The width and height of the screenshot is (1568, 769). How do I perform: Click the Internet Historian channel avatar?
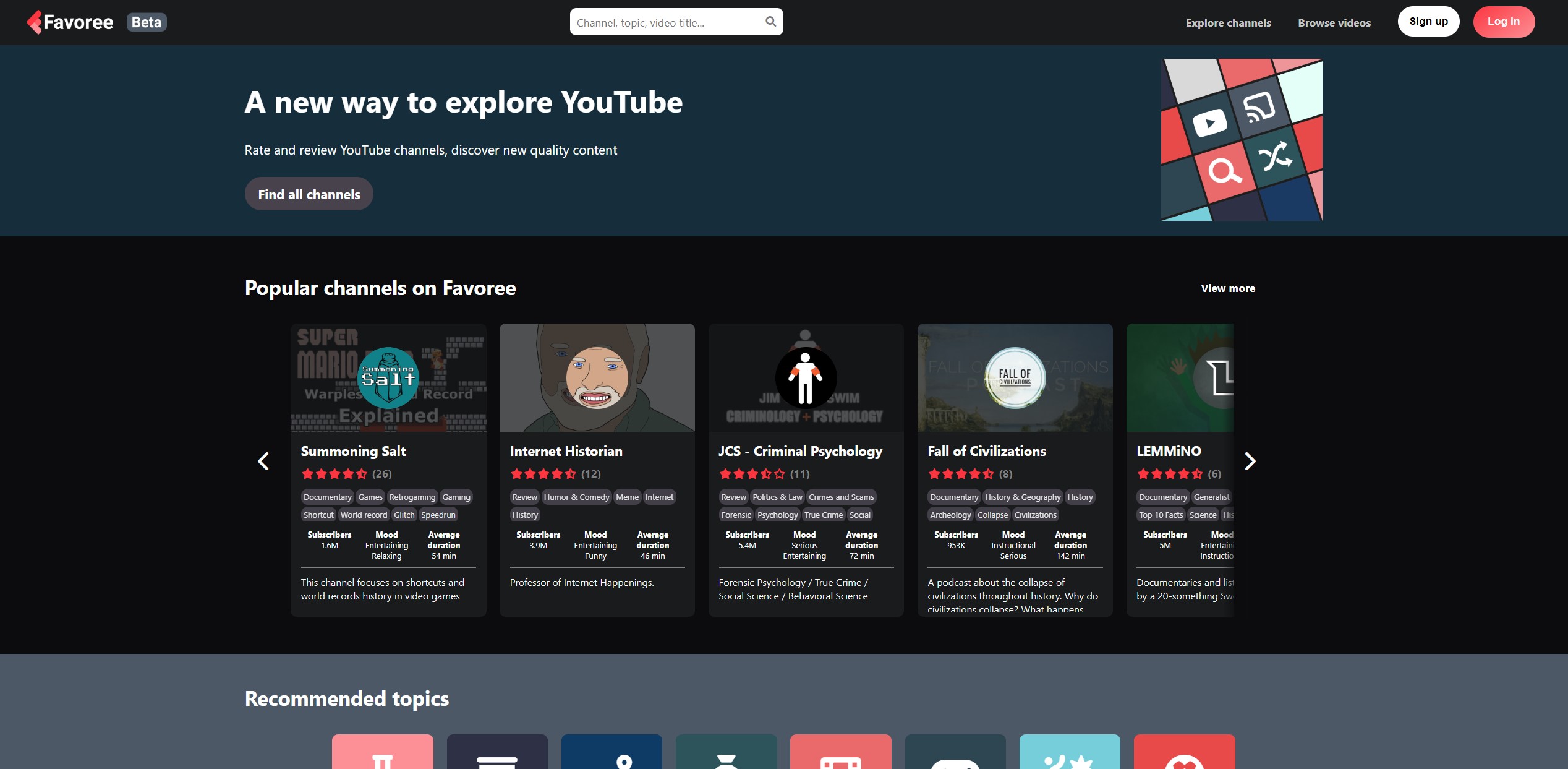tap(597, 377)
